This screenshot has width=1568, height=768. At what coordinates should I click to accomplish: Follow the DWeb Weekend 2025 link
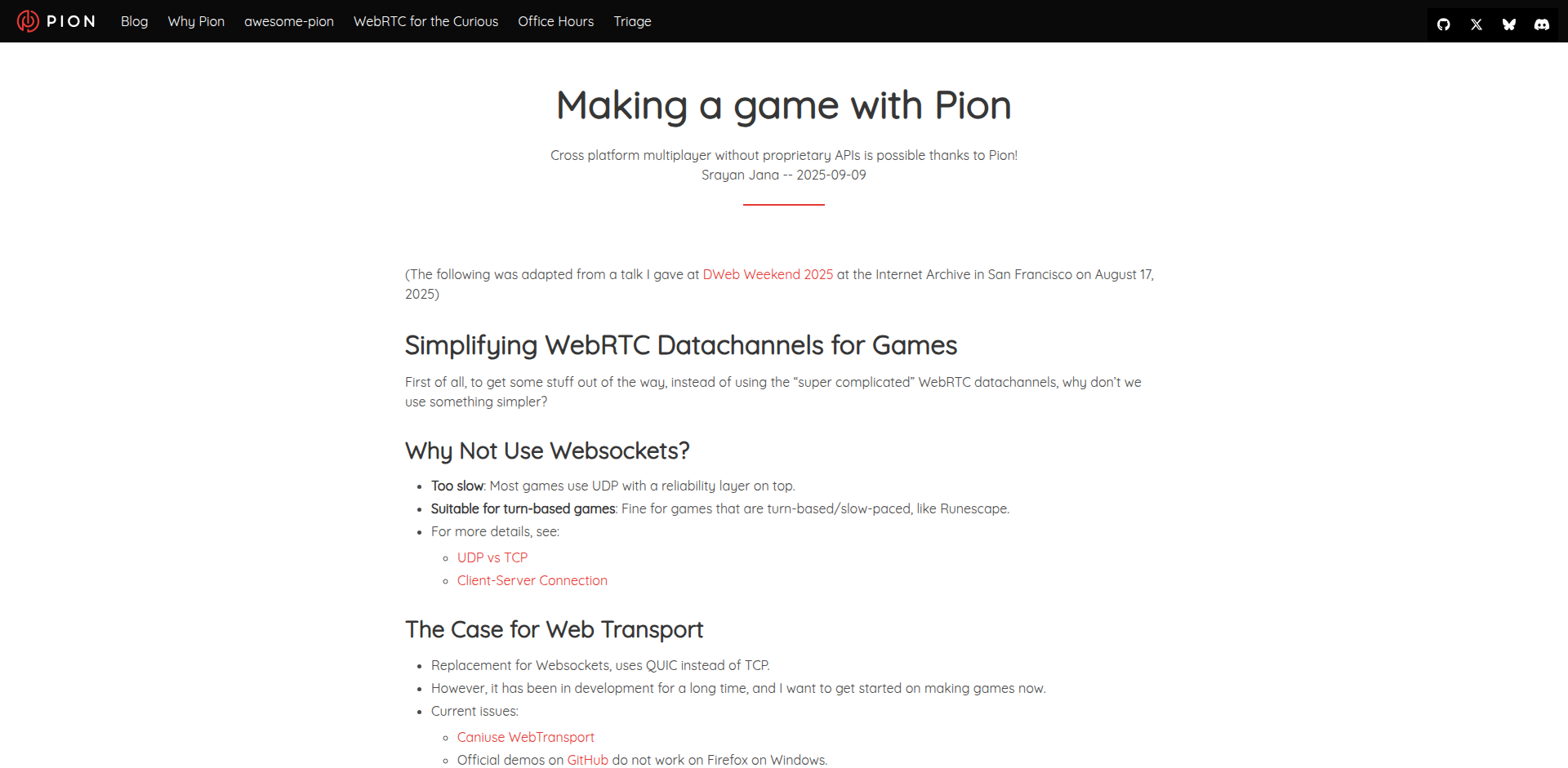coord(768,274)
